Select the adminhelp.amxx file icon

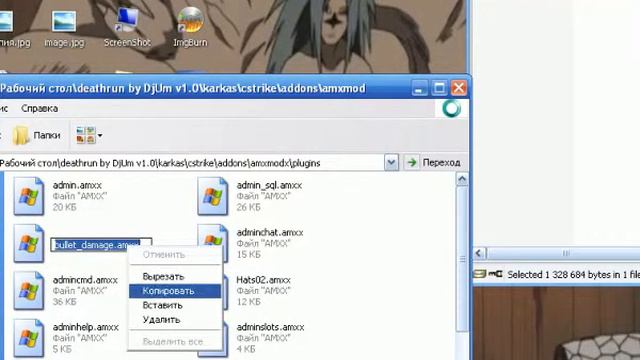click(x=29, y=338)
